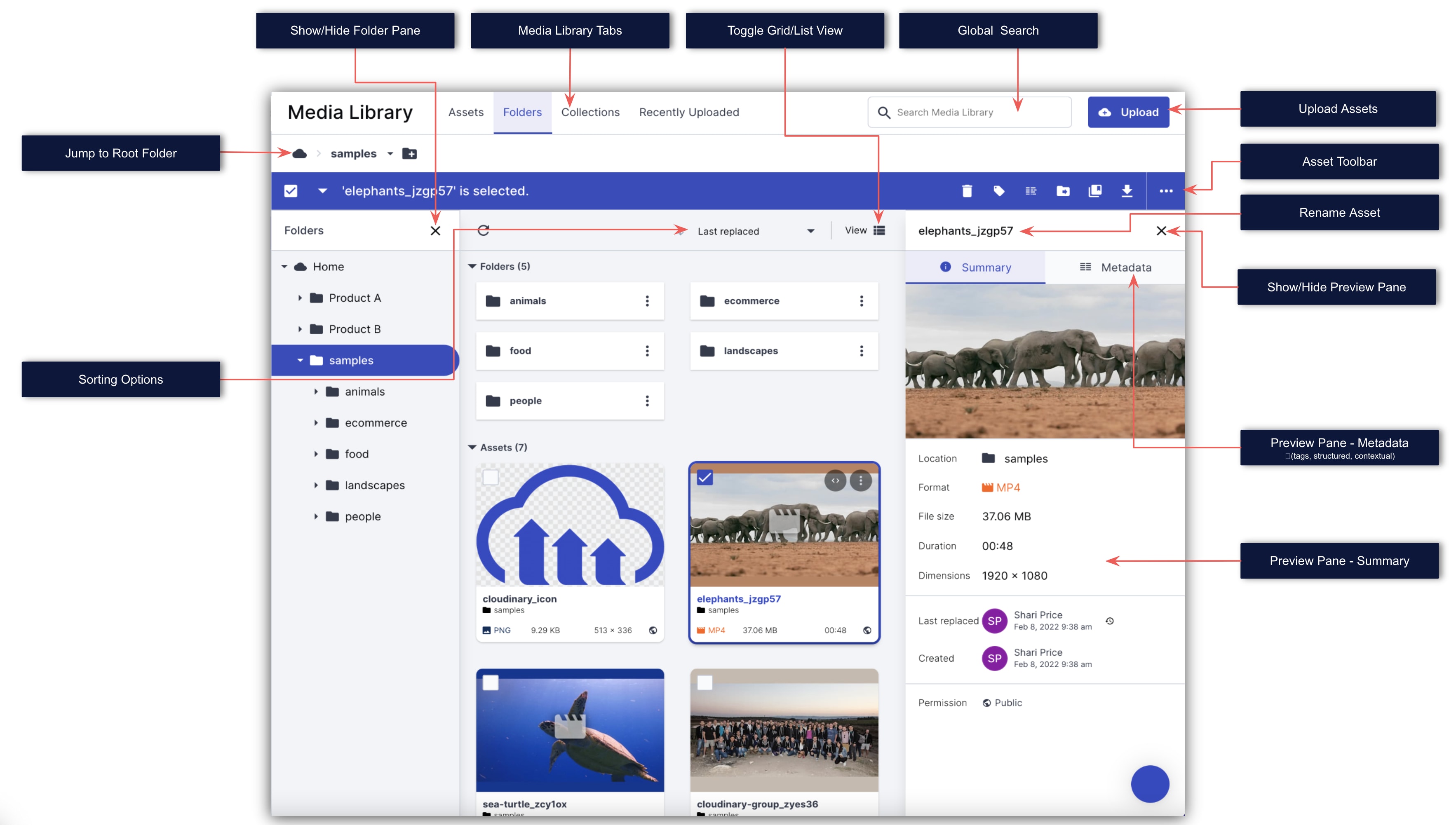Open options menu for food folder card
This screenshot has width=1456, height=825.
tap(647, 351)
